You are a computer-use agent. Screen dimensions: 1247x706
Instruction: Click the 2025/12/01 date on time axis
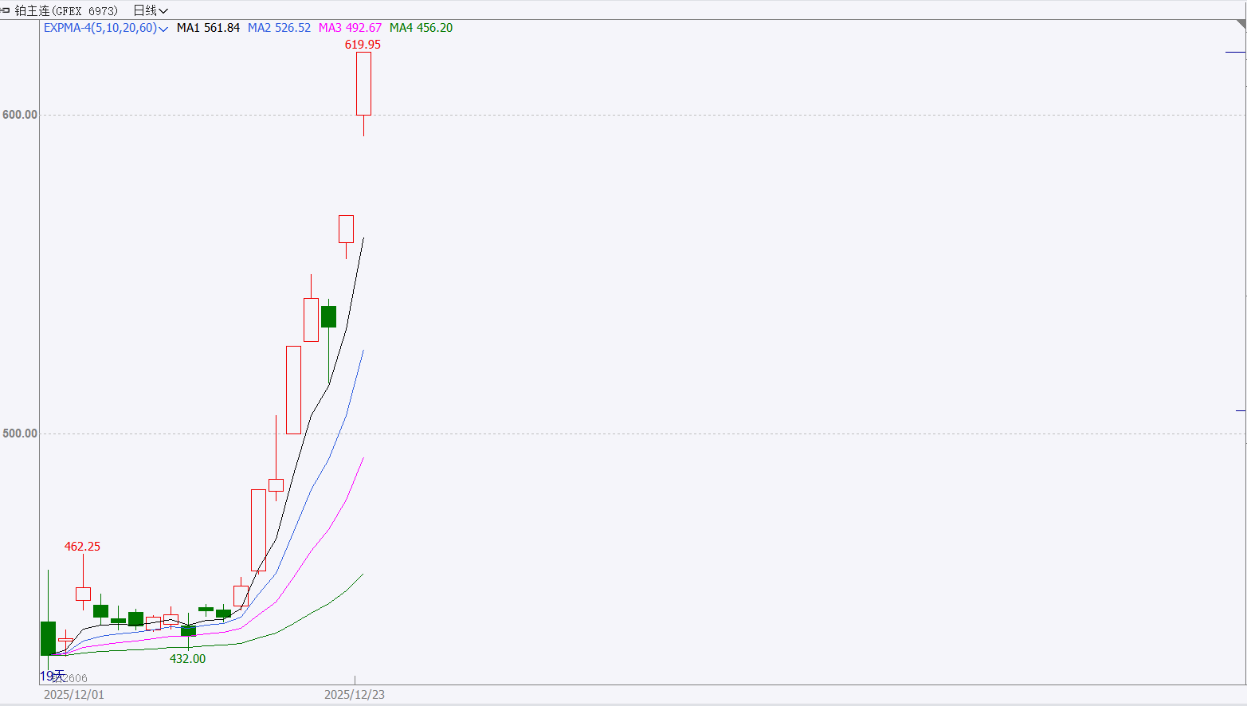click(73, 693)
